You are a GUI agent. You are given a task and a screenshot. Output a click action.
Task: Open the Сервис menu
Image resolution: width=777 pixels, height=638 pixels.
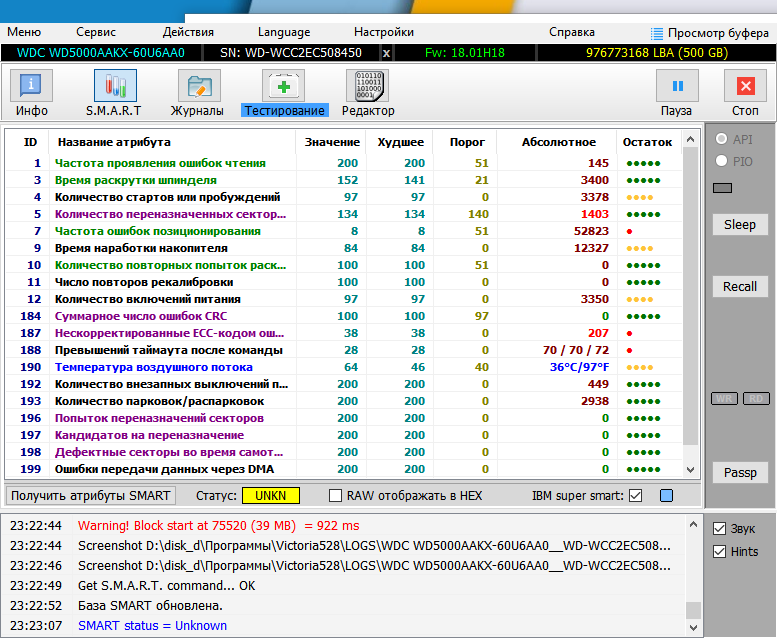pyautogui.click(x=96, y=32)
